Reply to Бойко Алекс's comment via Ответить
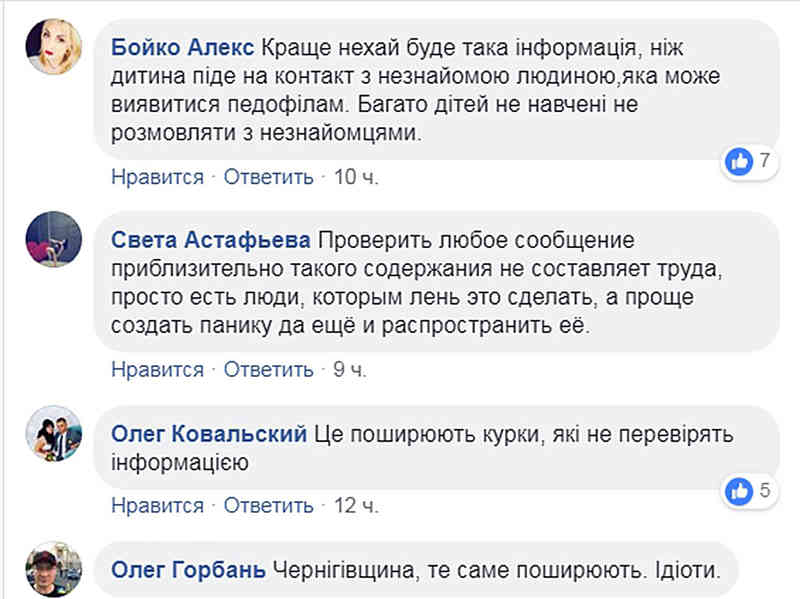The width and height of the screenshot is (800, 599). click(x=269, y=177)
